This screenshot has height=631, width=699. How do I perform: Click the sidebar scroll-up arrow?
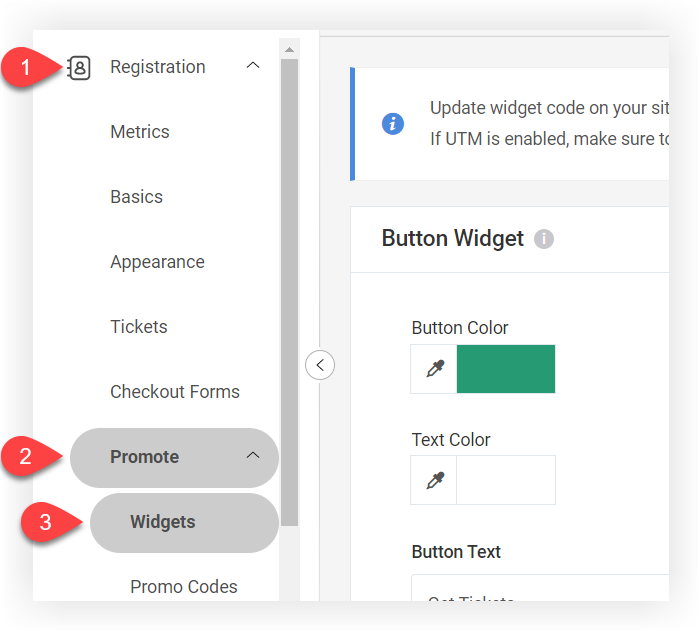(x=289, y=49)
